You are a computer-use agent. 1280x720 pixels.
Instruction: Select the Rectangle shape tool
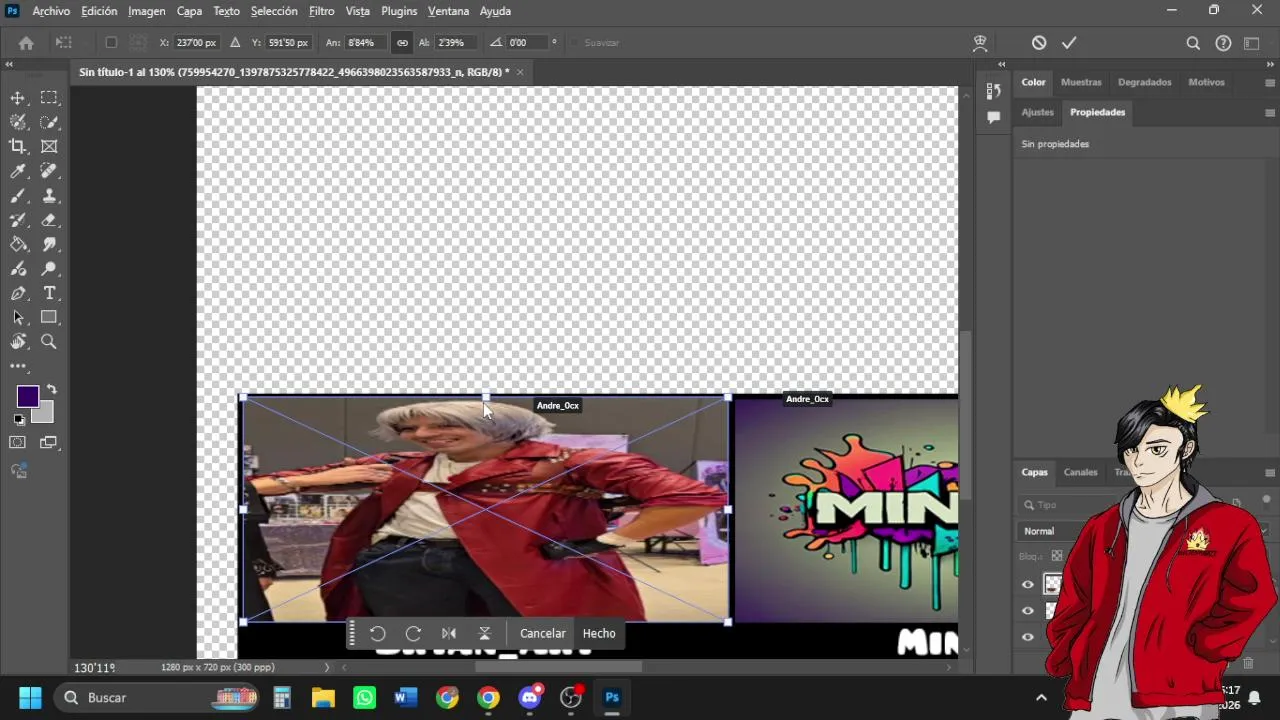click(x=49, y=317)
